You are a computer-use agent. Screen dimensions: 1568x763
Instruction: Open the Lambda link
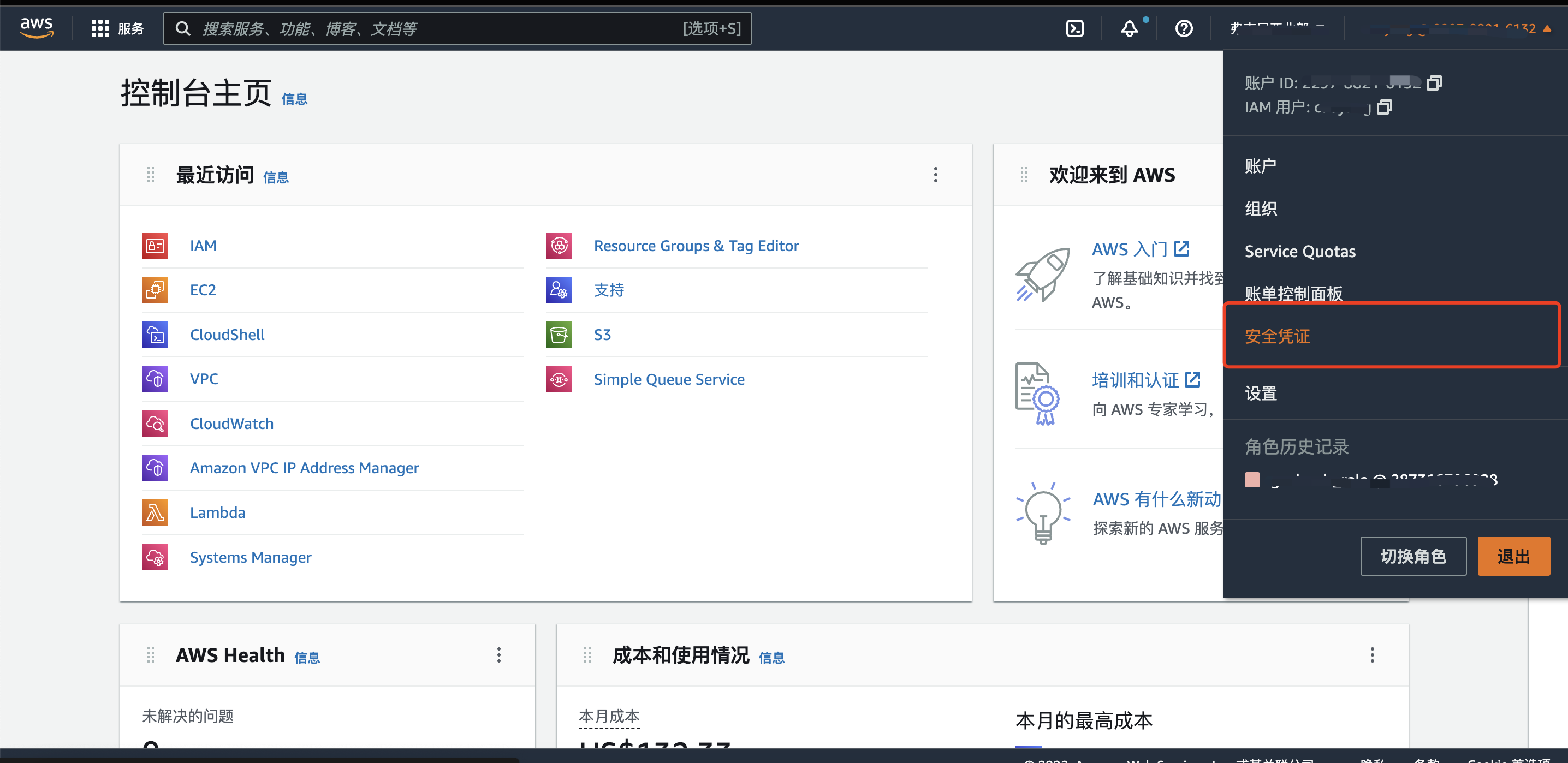pos(217,512)
